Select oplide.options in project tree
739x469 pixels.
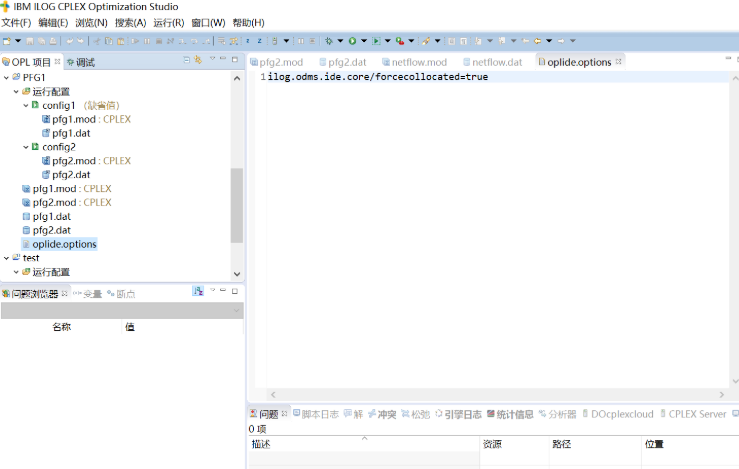[60, 244]
